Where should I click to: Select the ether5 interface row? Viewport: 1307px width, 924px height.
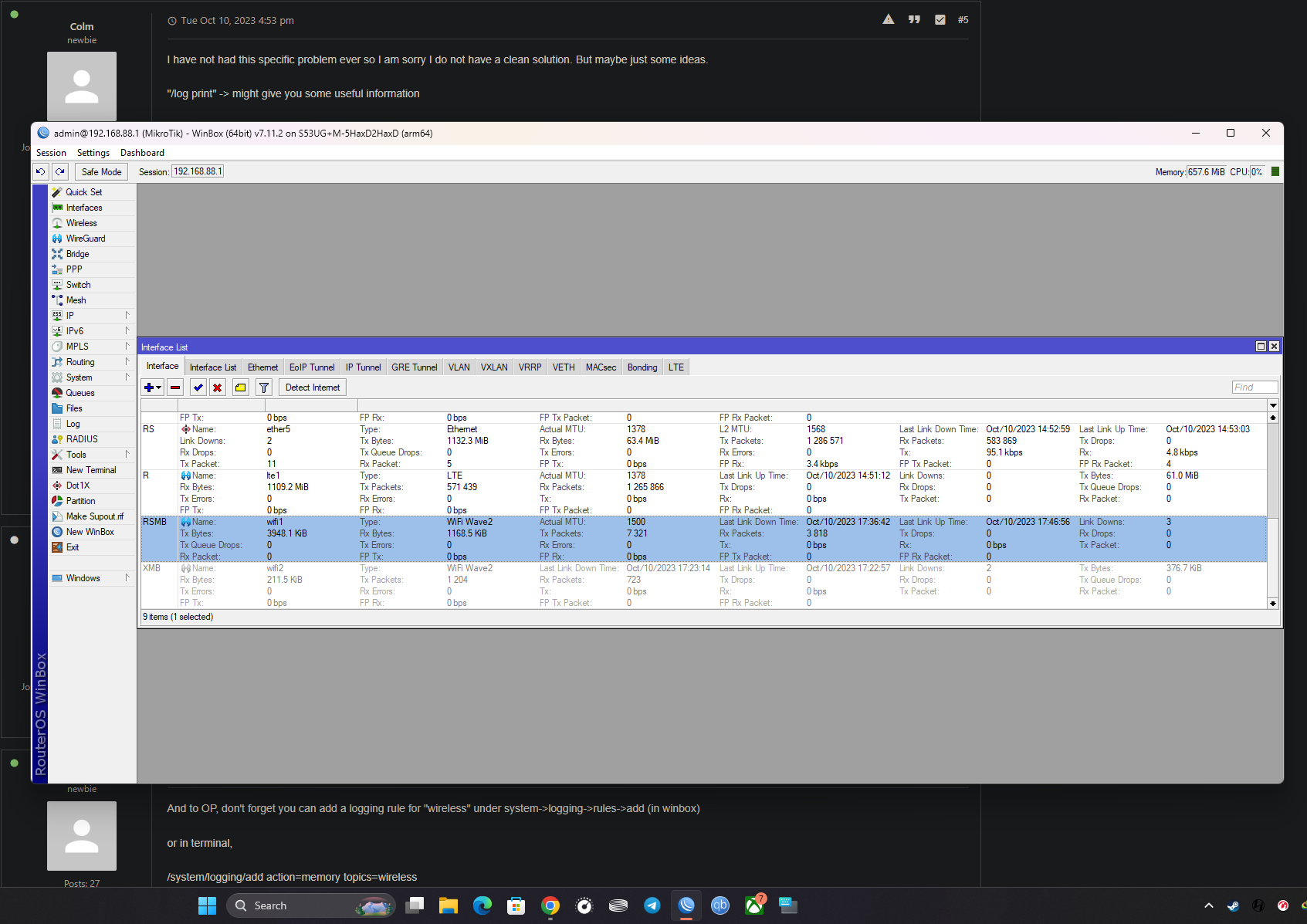[703, 446]
